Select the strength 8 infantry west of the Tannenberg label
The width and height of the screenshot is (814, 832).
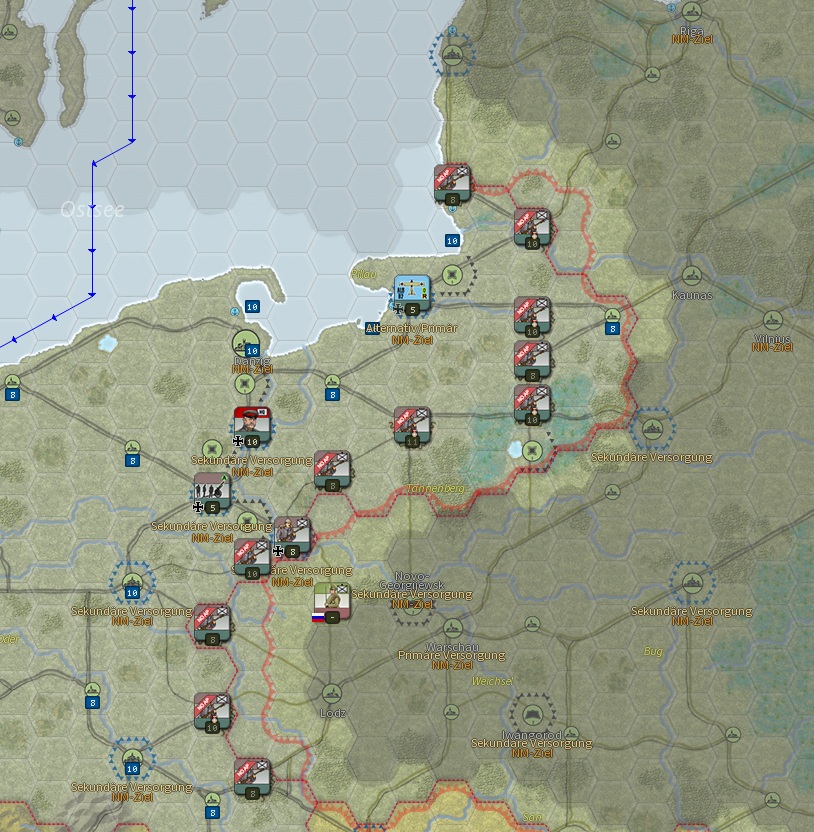pos(332,471)
